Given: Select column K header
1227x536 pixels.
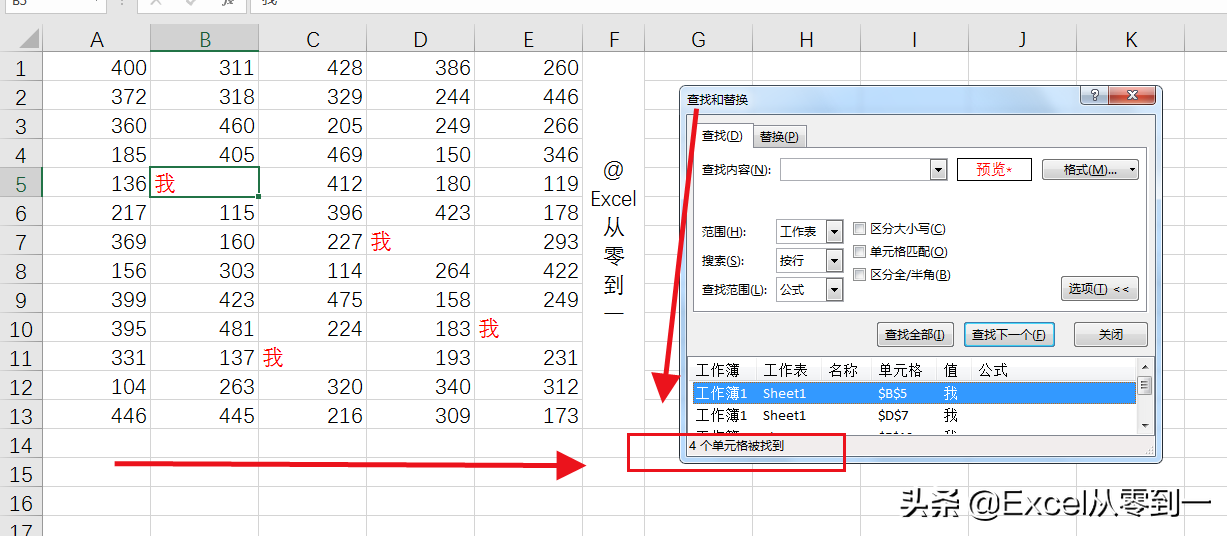Looking at the screenshot, I should (1131, 39).
